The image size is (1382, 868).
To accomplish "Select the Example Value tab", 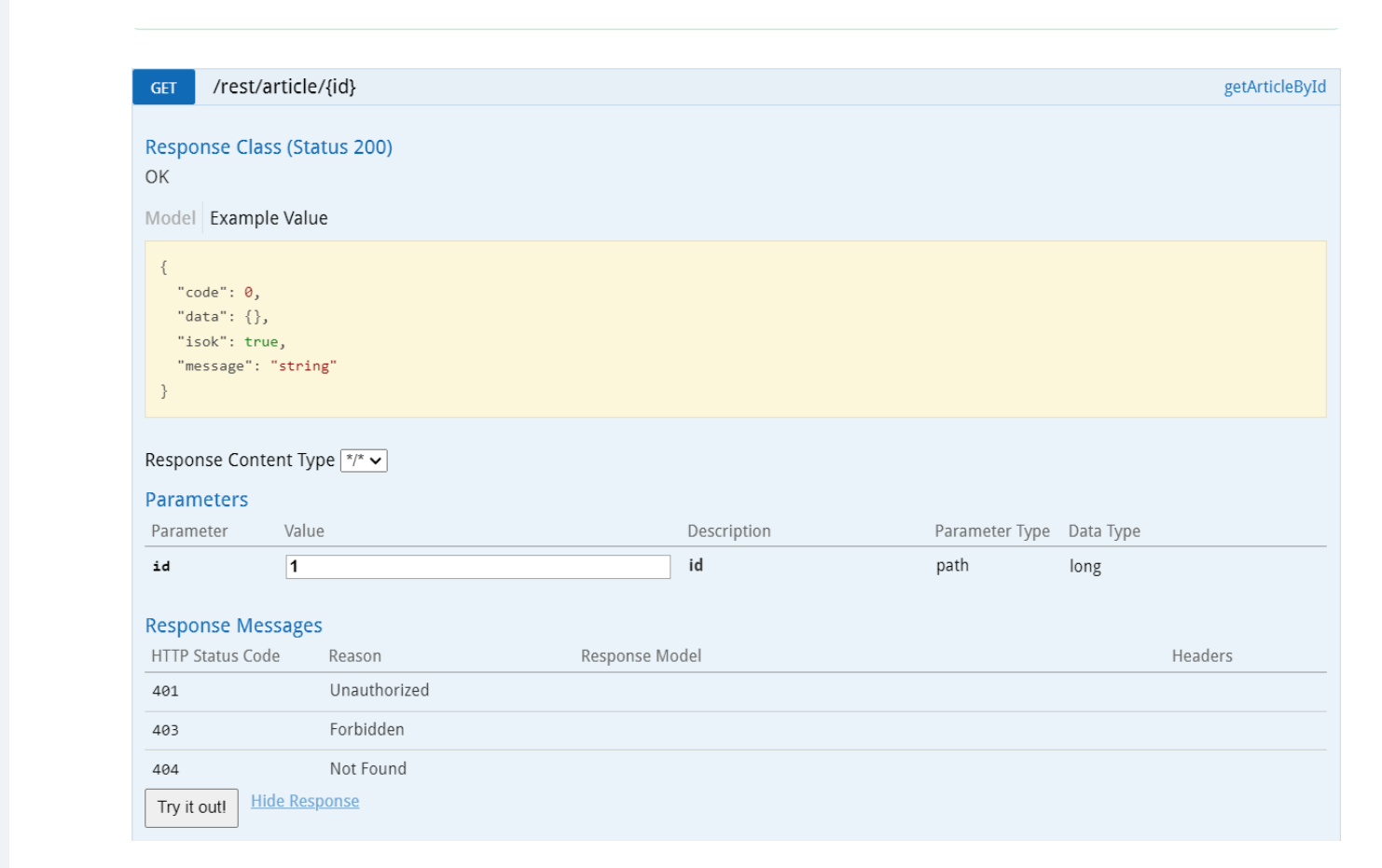I will pos(269,218).
